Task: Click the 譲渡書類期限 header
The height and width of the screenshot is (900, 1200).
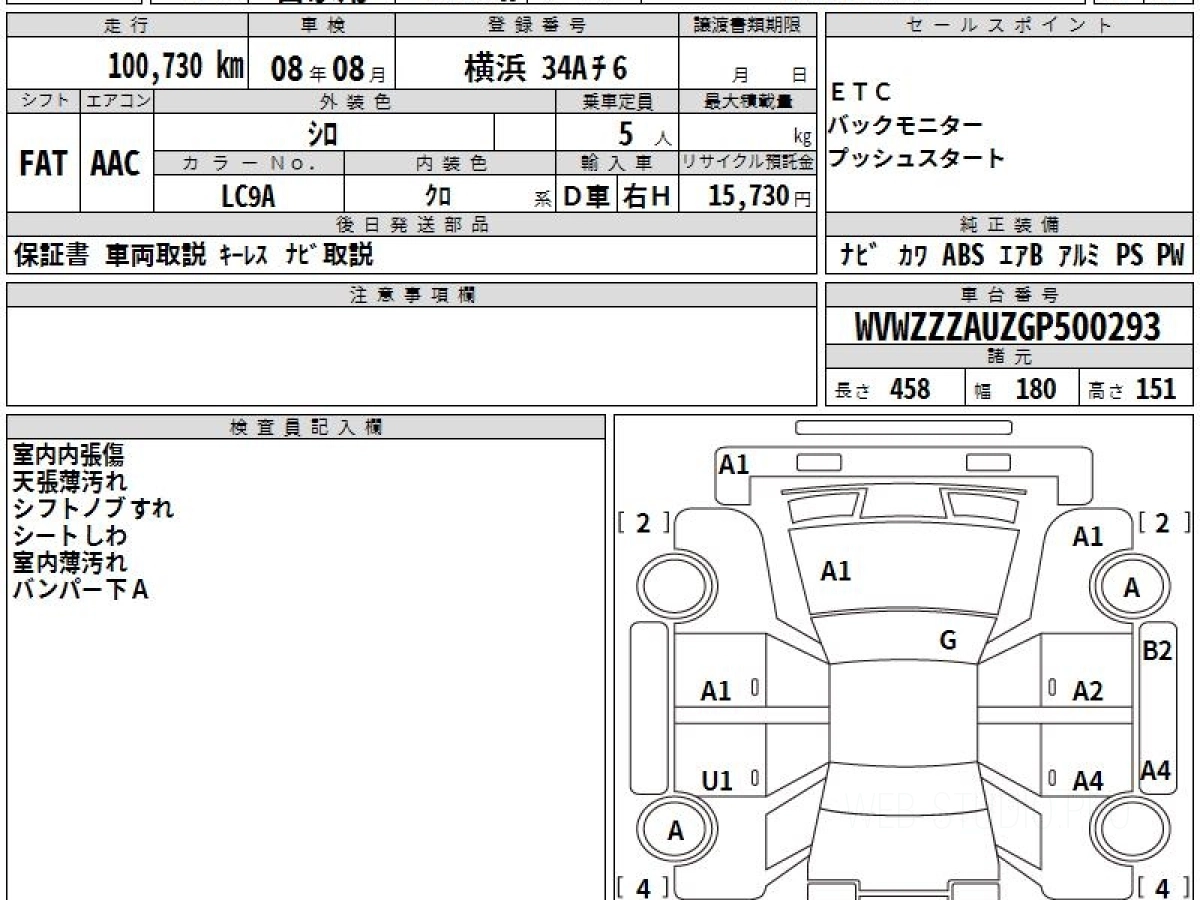Action: click(748, 26)
